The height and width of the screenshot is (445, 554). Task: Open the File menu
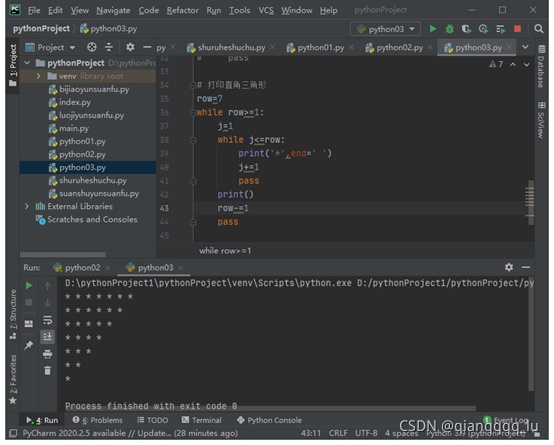pyautogui.click(x=34, y=10)
